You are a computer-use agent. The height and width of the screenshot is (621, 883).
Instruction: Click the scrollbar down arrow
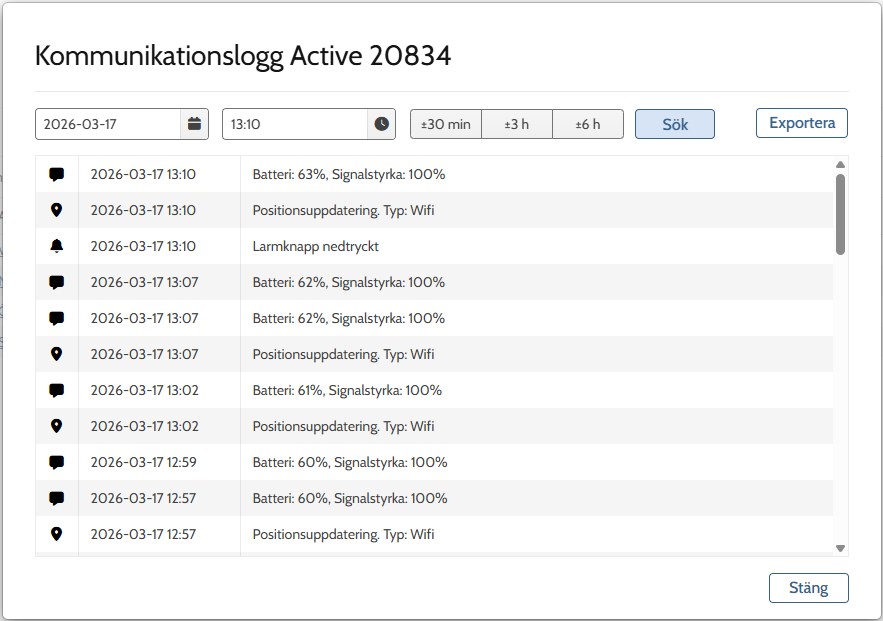(x=840, y=548)
